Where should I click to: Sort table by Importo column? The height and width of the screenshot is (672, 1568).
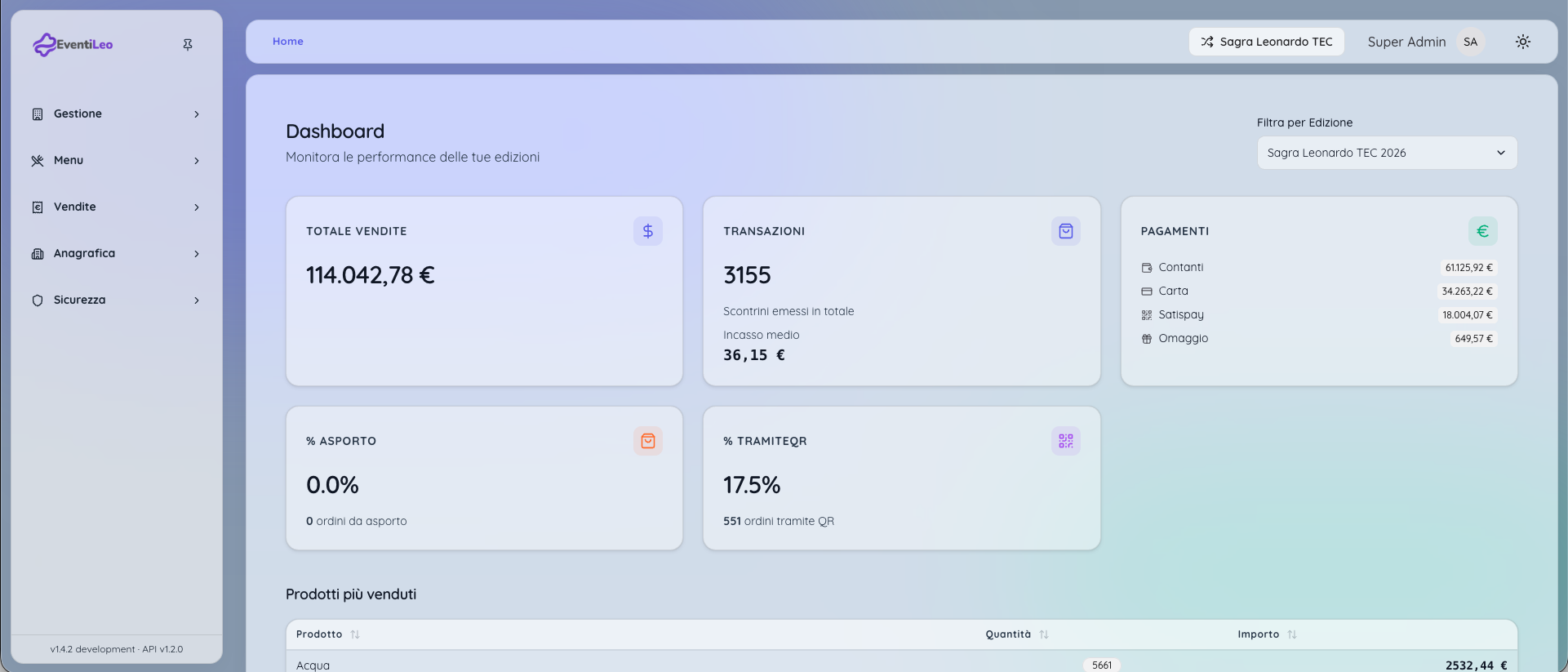click(x=1267, y=634)
